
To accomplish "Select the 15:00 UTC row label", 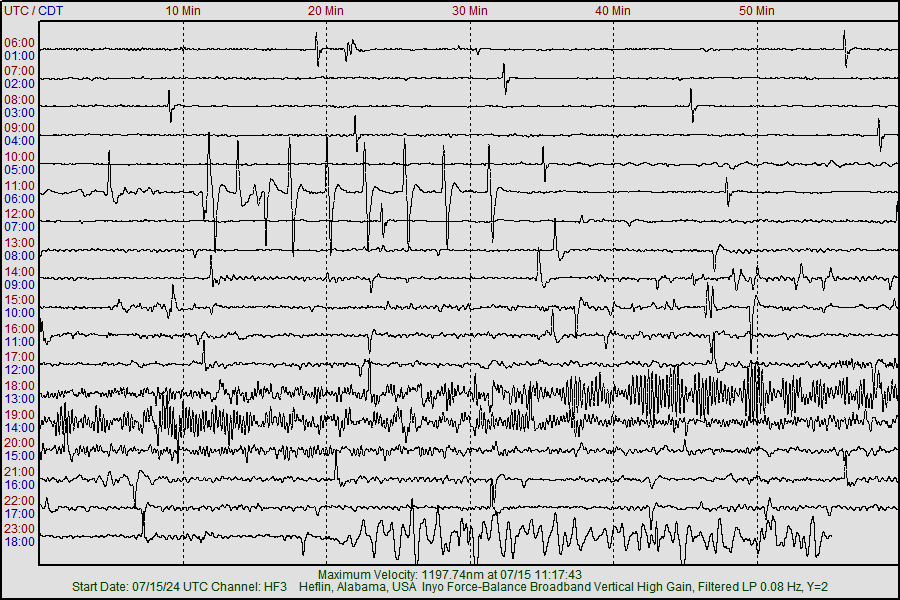I will [20, 300].
